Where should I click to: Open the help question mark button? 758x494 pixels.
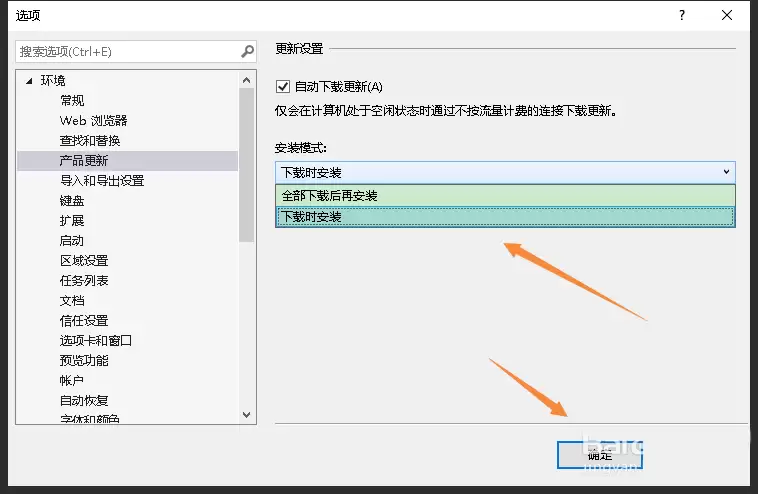pos(682,15)
